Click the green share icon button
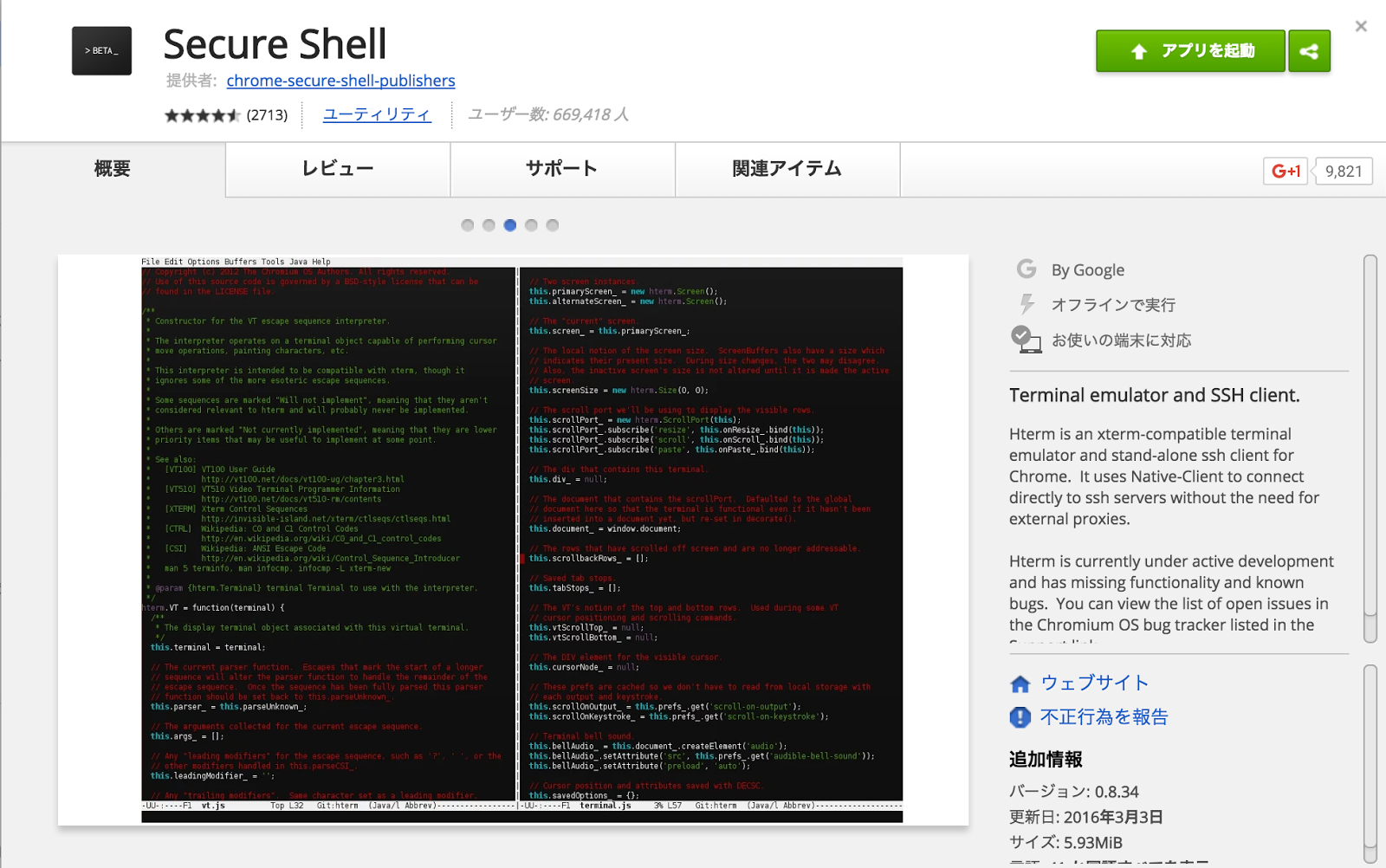 (1309, 51)
